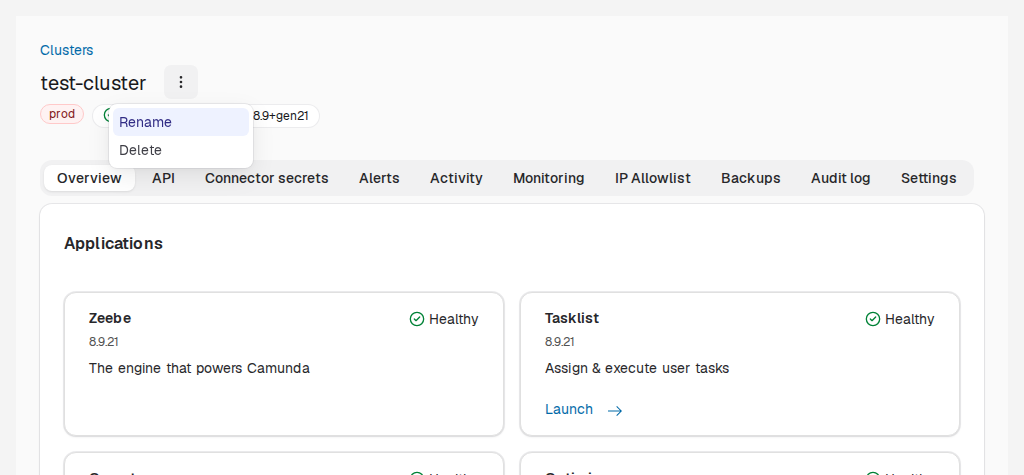Viewport: 1024px width, 475px height.
Task: Click 'The engine that powers Camunda' text
Action: point(199,369)
